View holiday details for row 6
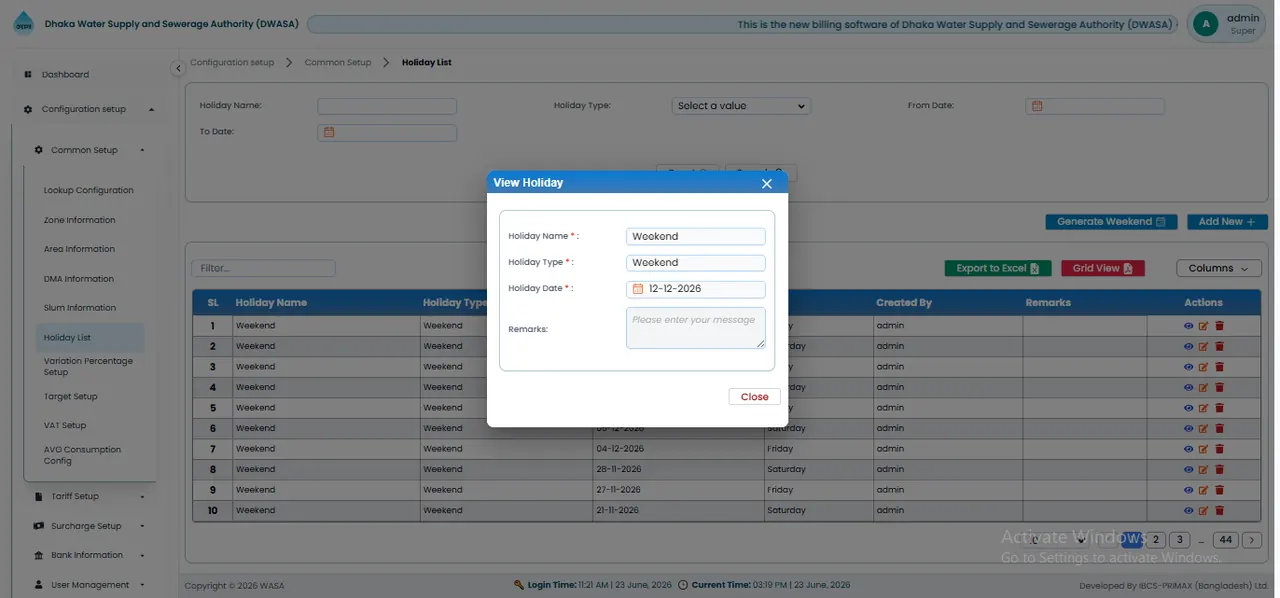The width and height of the screenshot is (1280, 598). pyautogui.click(x=1189, y=428)
